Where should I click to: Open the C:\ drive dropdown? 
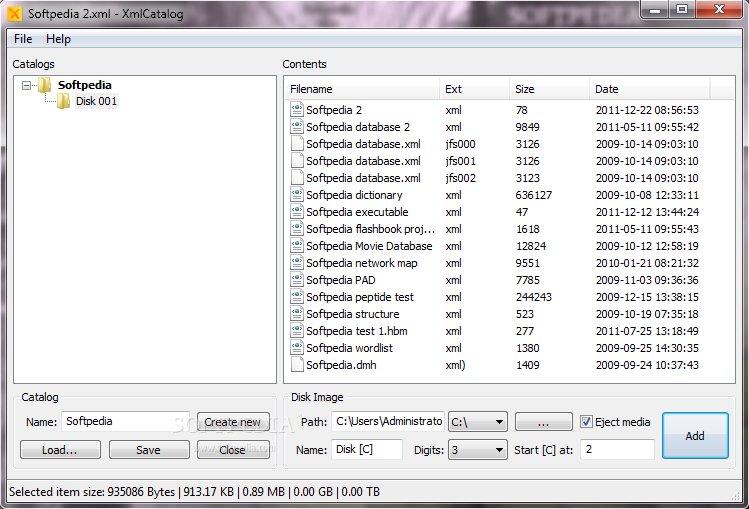coord(478,422)
